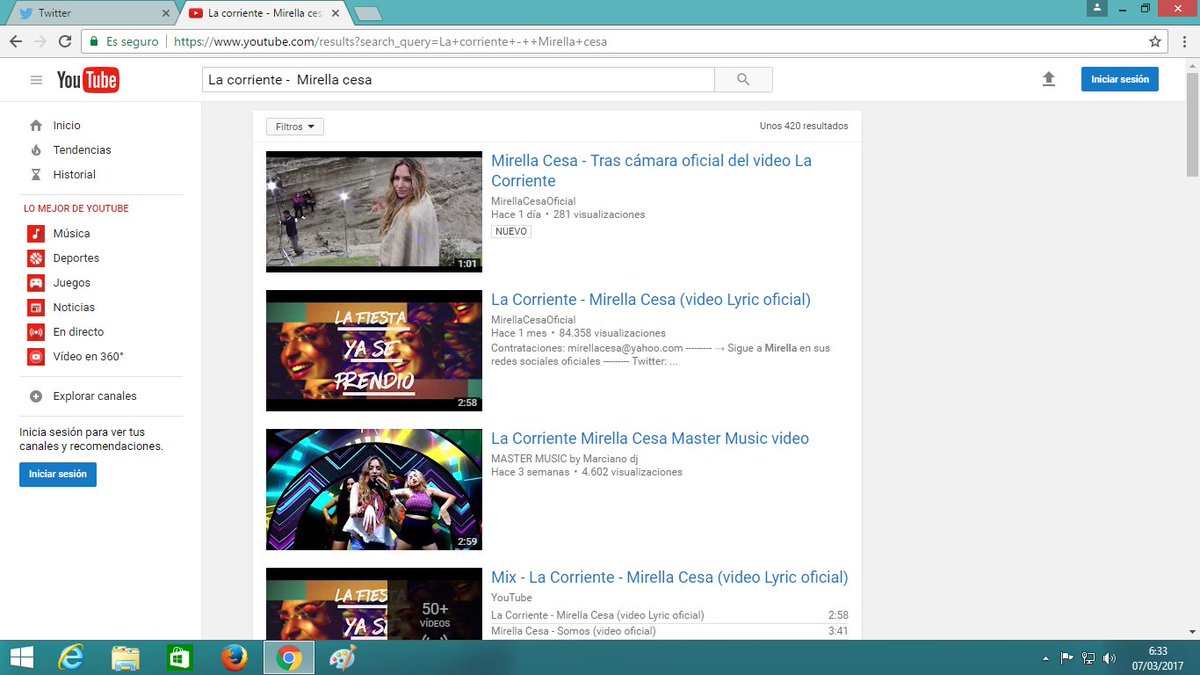This screenshot has width=1200, height=675.
Task: Click the Master Music 2:59 thumbnail
Action: (374, 490)
